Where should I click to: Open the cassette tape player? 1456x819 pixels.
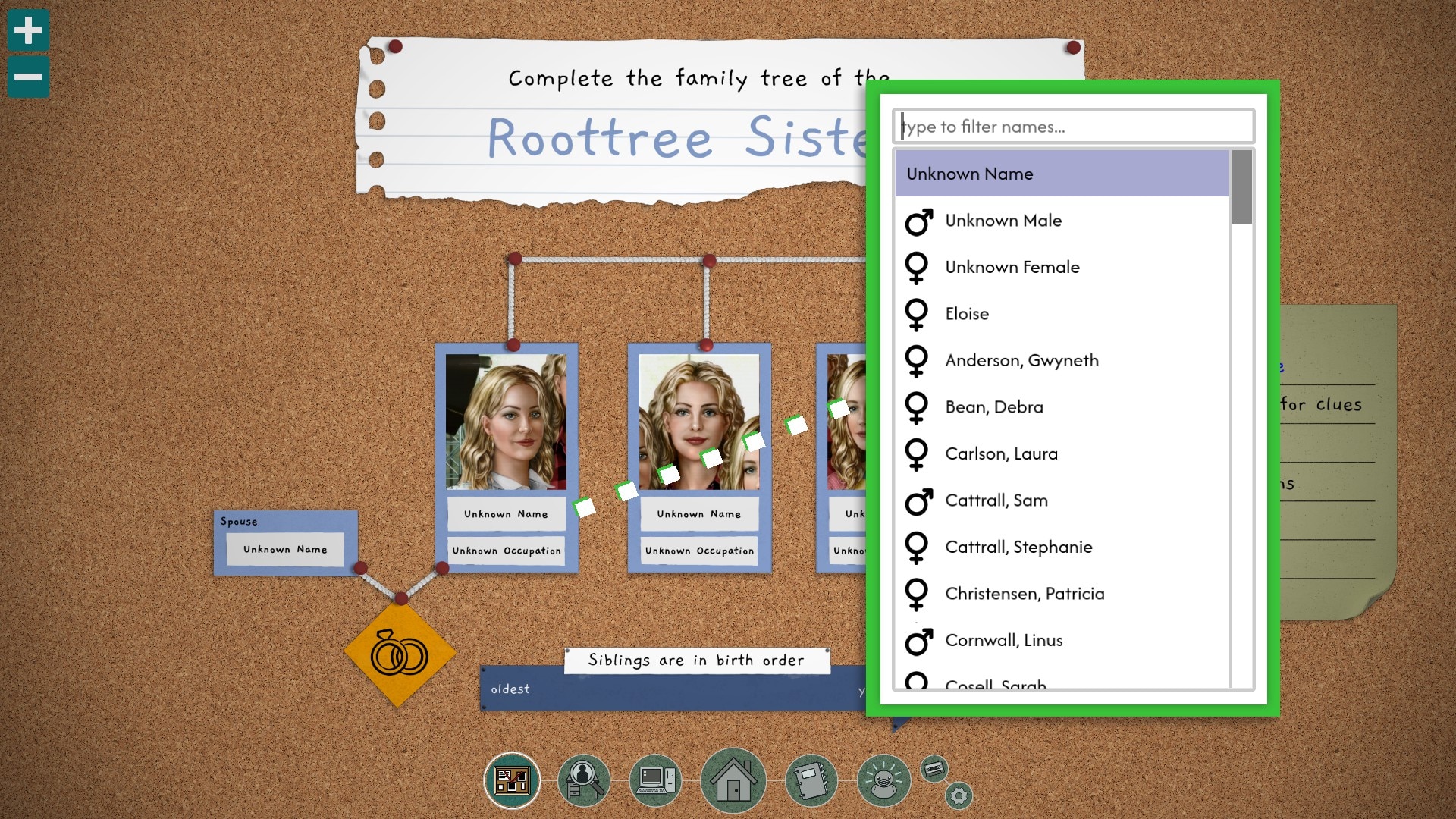pyautogui.click(x=935, y=769)
